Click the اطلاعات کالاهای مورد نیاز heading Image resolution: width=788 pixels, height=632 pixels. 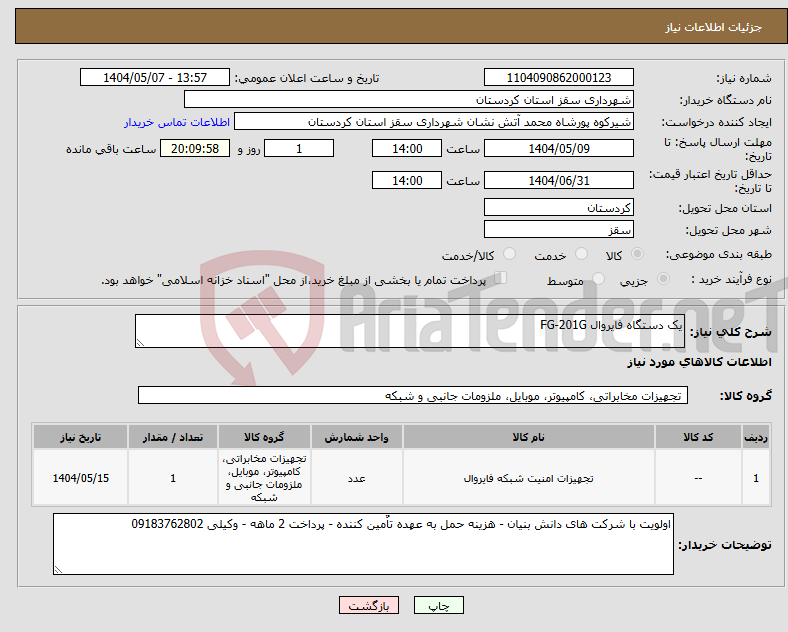click(x=700, y=362)
